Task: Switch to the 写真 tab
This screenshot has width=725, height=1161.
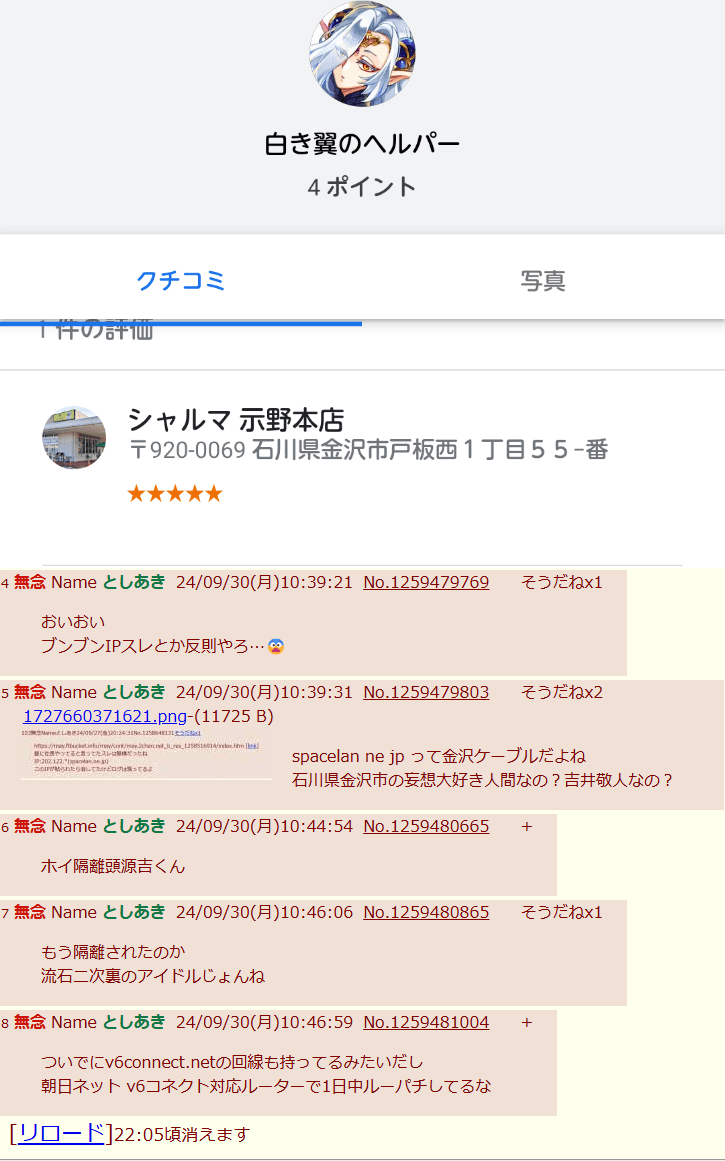Action: click(x=543, y=281)
